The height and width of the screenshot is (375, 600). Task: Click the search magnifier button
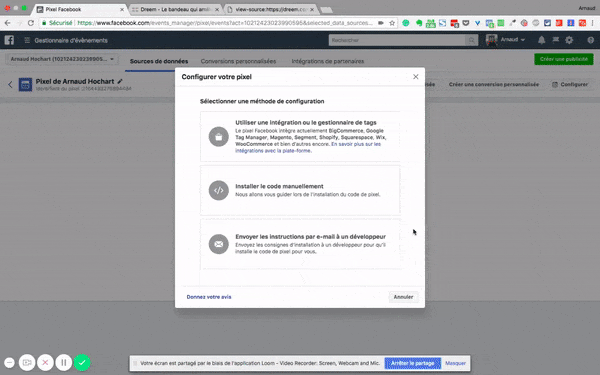point(471,40)
